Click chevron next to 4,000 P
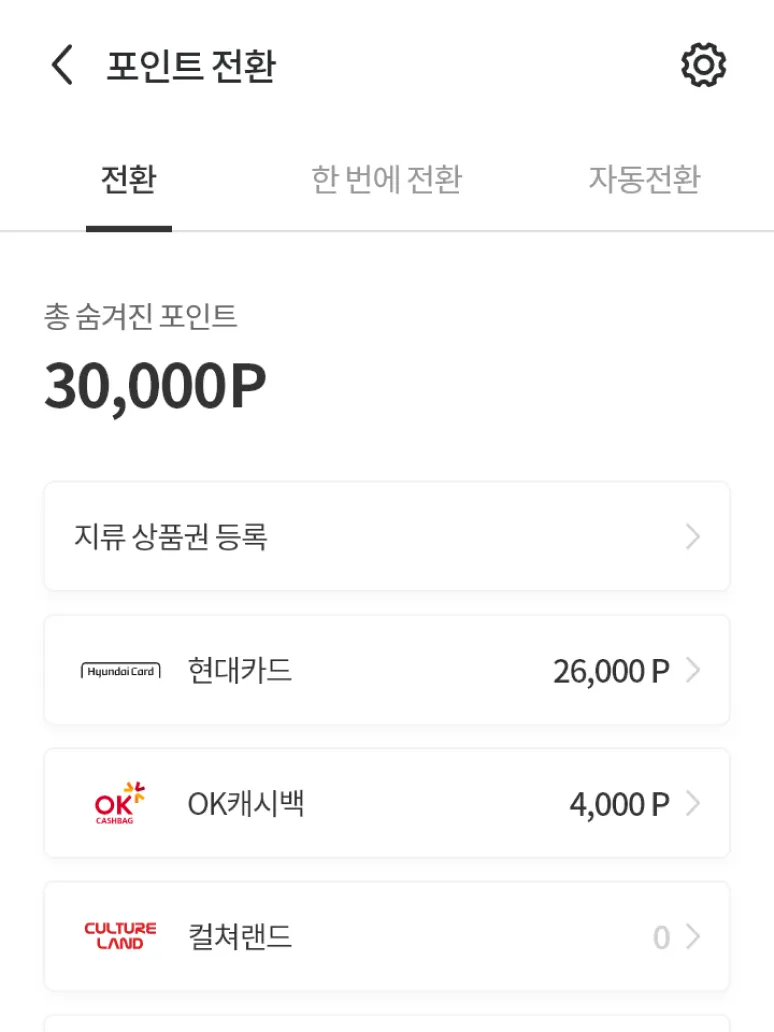774x1032 pixels. click(692, 804)
